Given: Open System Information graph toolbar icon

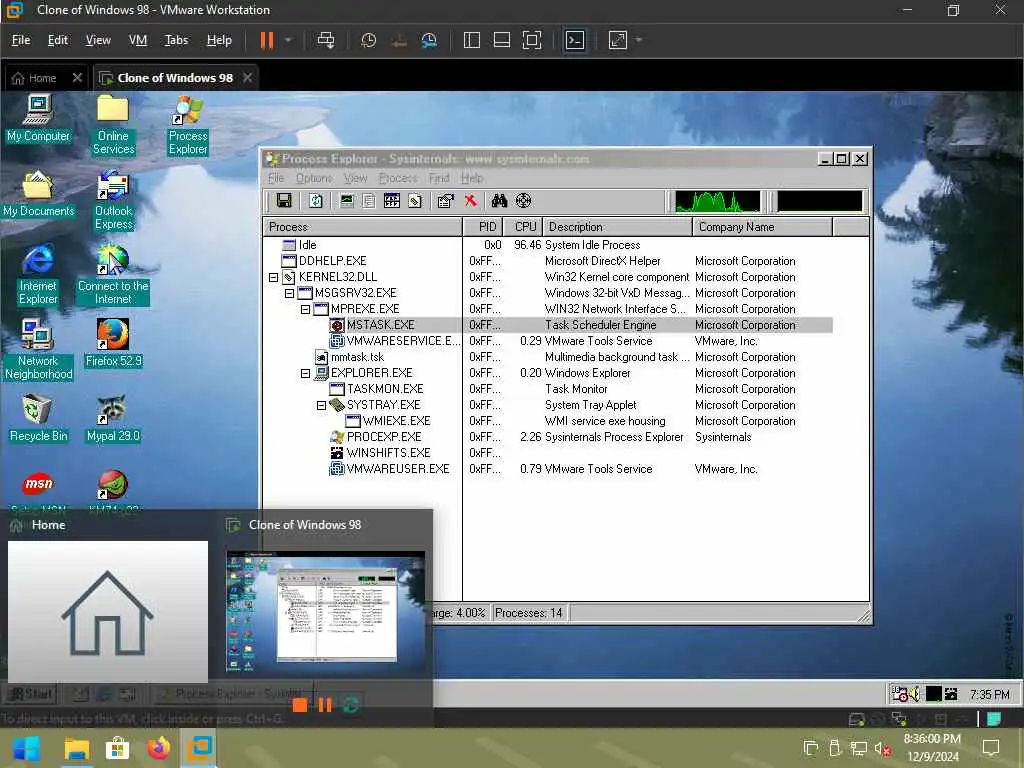Looking at the screenshot, I should pyautogui.click(x=347, y=200).
